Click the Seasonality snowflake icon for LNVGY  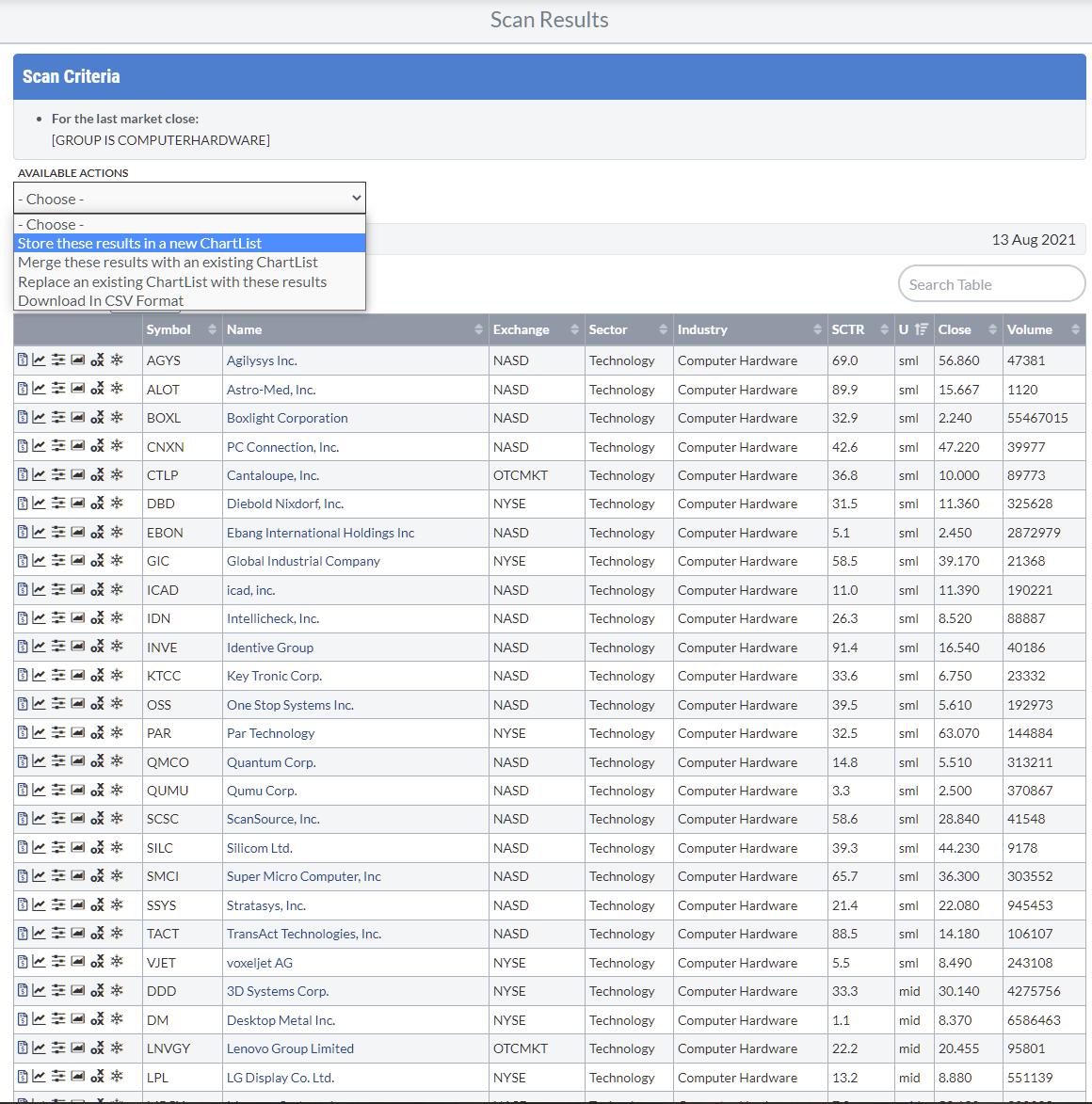coord(117,1048)
